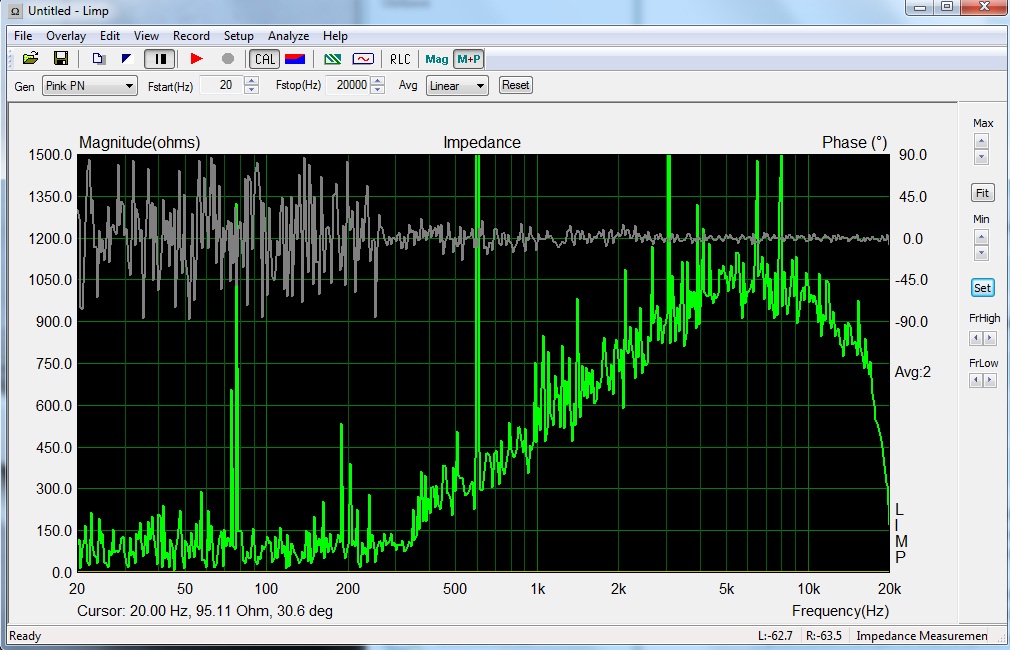Open the File menu
Image resolution: width=1010 pixels, height=650 pixels.
[x=23, y=36]
